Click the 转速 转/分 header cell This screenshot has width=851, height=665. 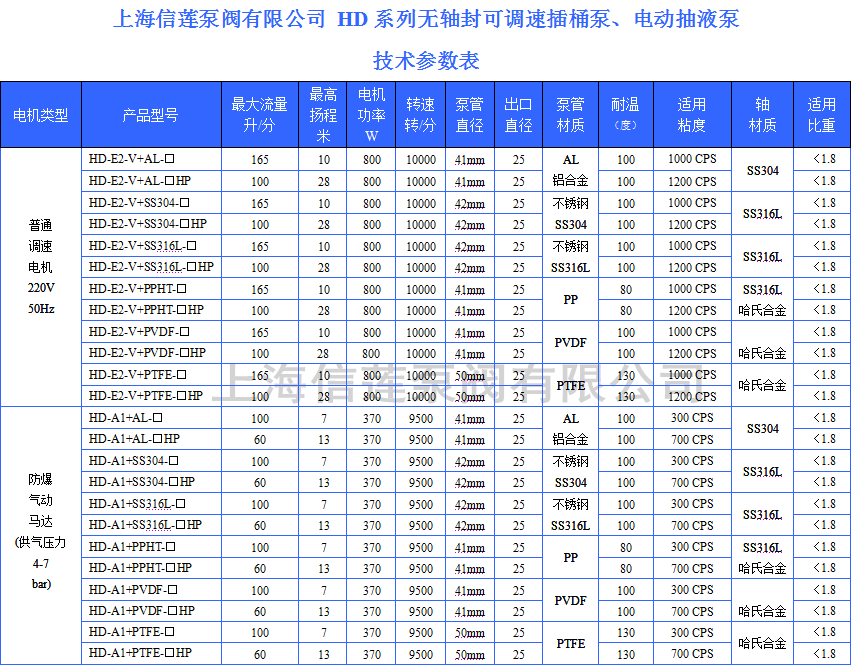[421, 115]
